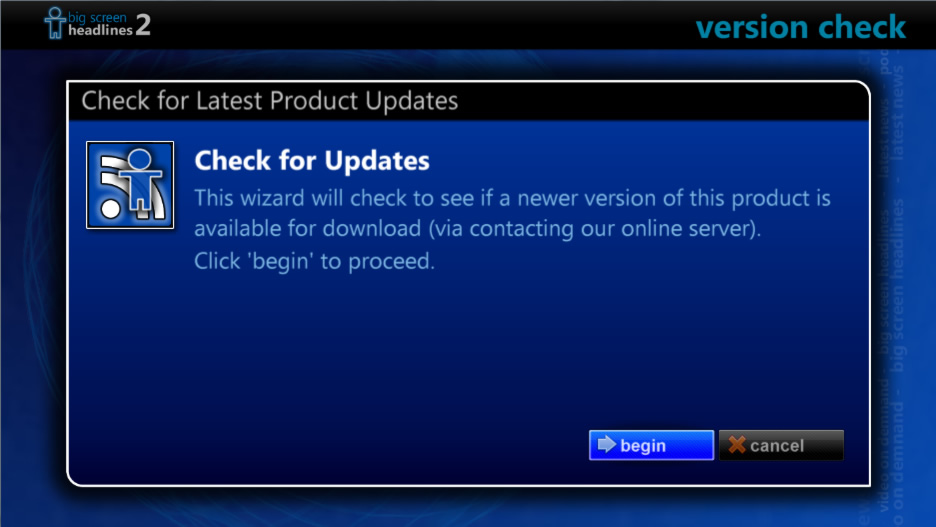Image resolution: width=936 pixels, height=527 pixels.
Task: Click the 'version check' page title
Action: pos(800,27)
